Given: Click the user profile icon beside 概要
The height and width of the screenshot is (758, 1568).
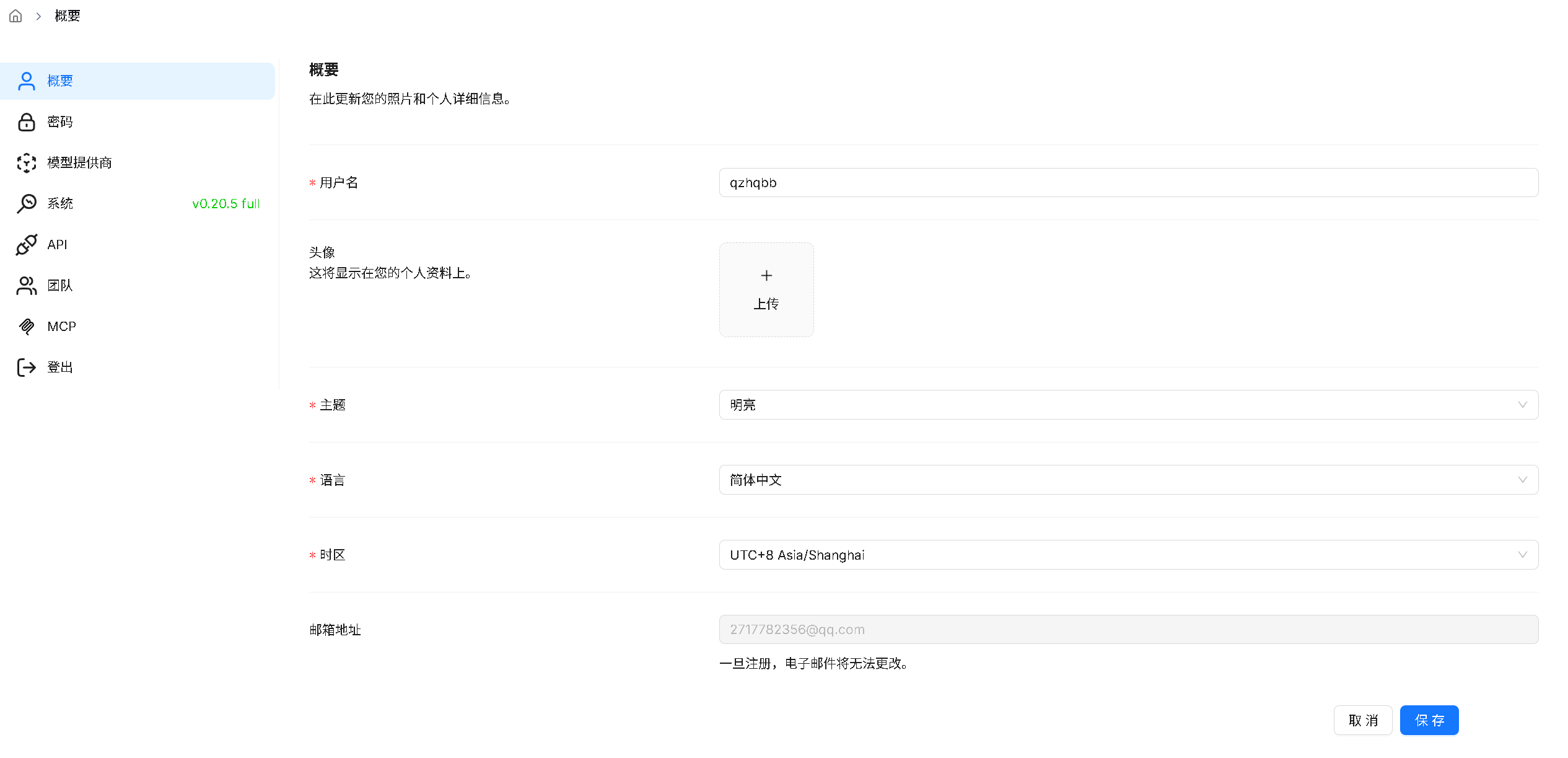Looking at the screenshot, I should (x=27, y=81).
